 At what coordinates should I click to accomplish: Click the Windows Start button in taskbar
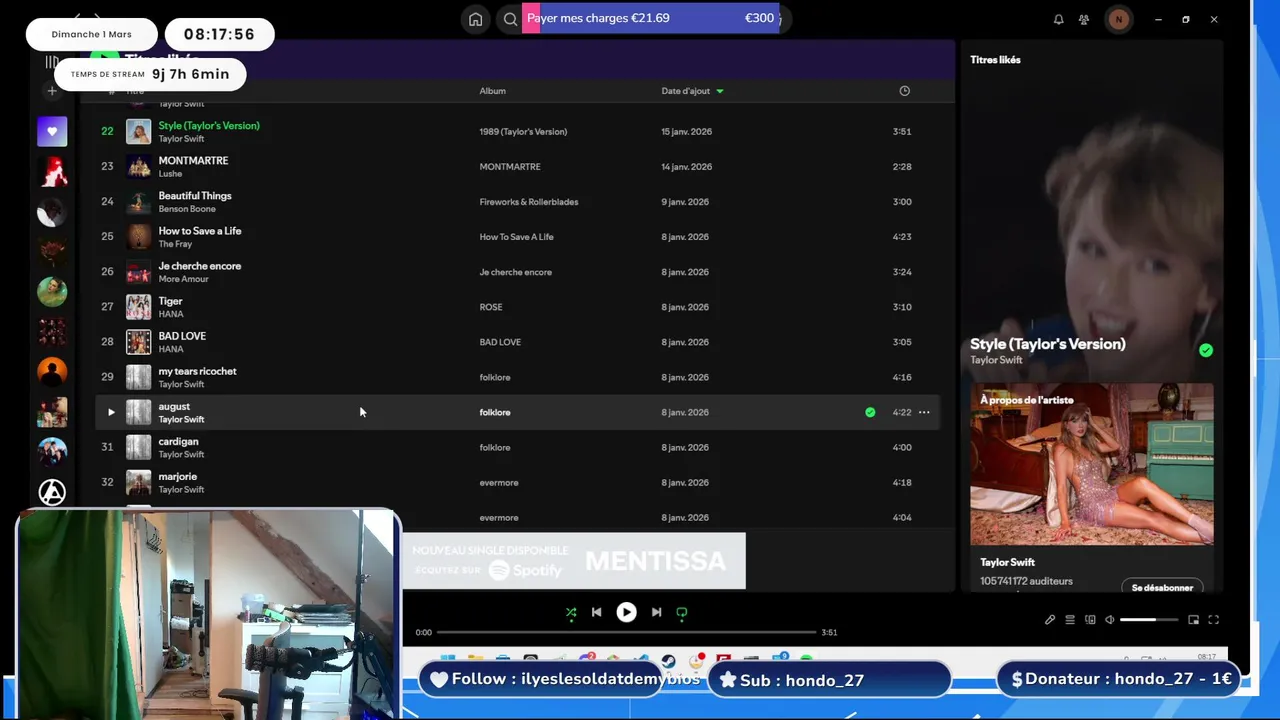click(447, 658)
